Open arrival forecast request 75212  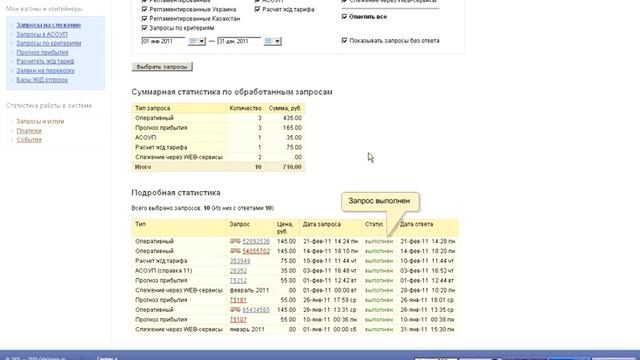click(x=238, y=280)
